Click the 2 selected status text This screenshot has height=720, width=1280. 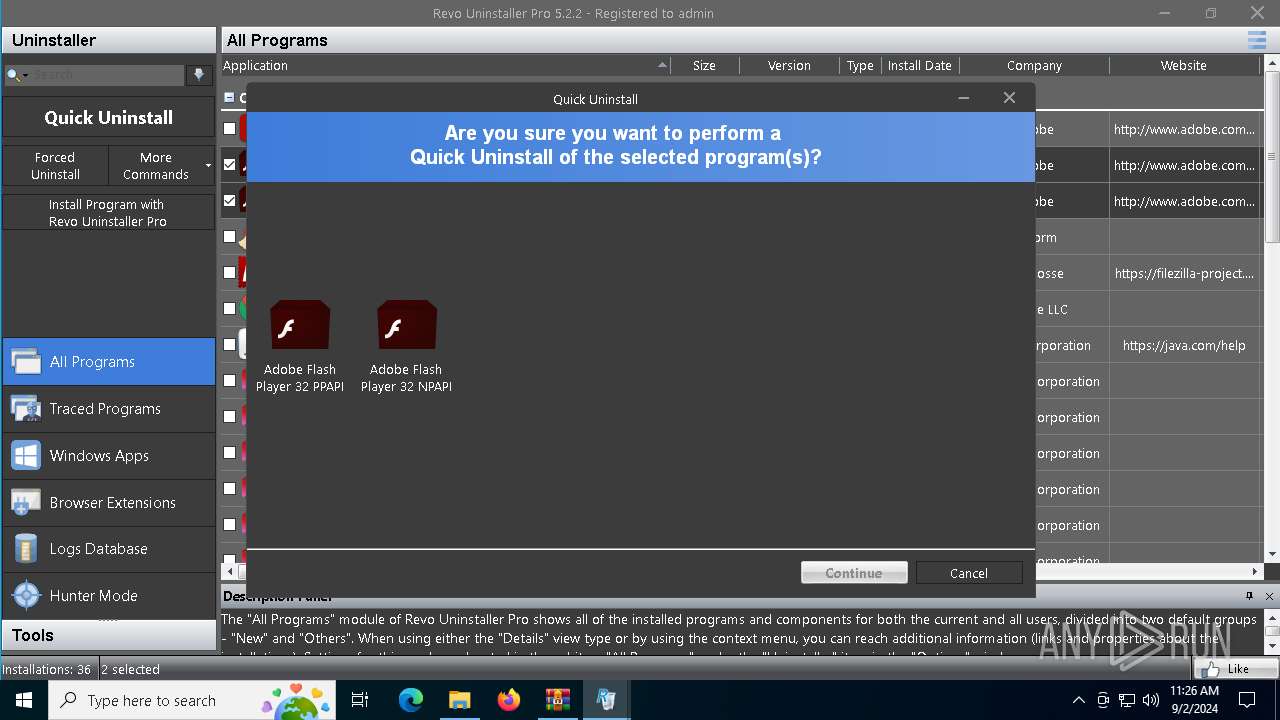pyautogui.click(x=130, y=669)
